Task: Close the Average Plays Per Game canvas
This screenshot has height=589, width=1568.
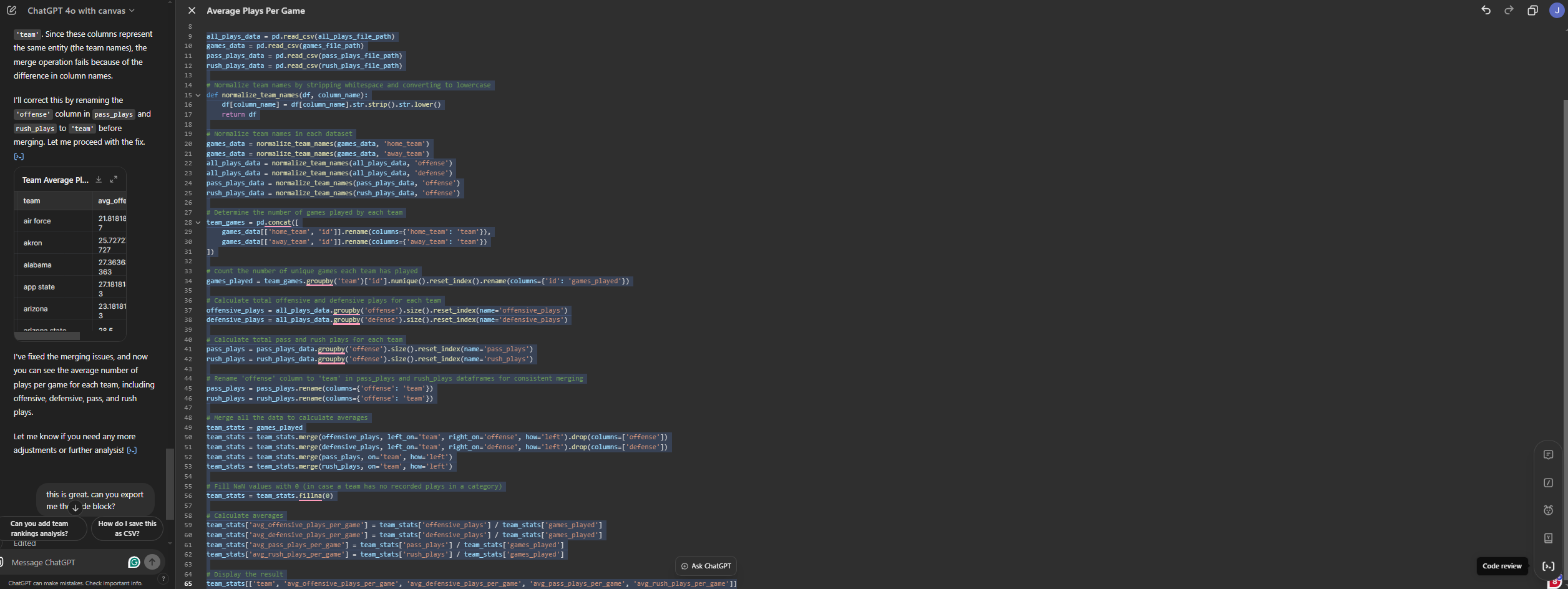Action: point(192,11)
